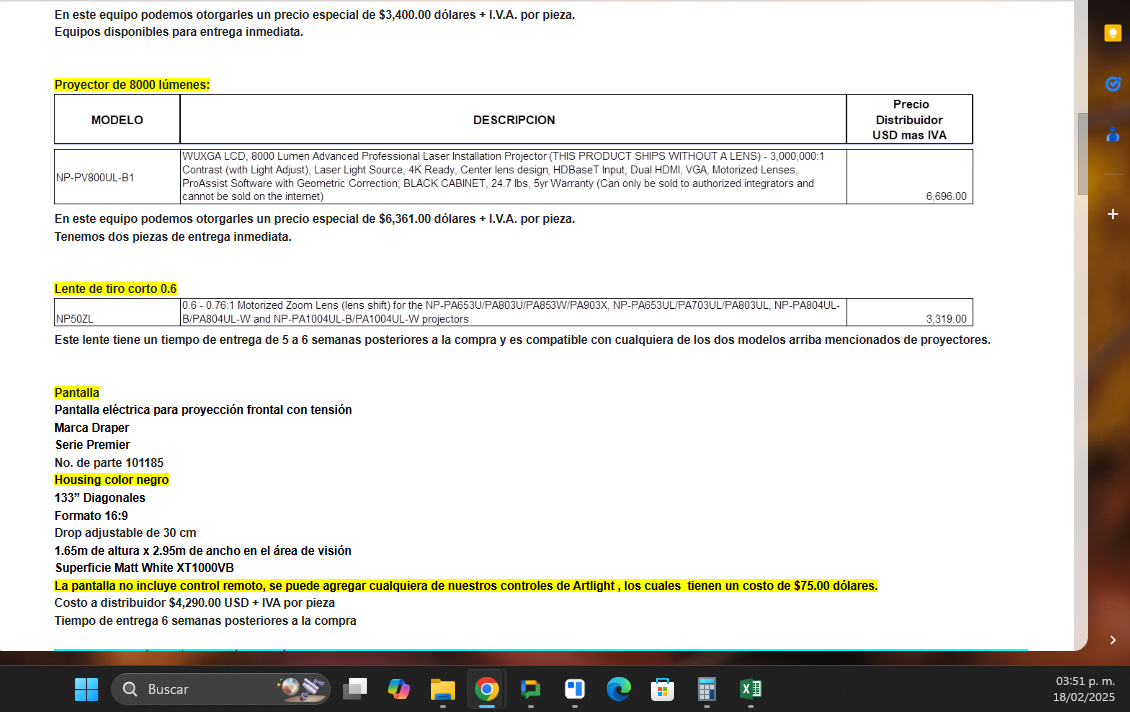Open the Windows Start menu
Image resolution: width=1130 pixels, height=712 pixels.
86,689
